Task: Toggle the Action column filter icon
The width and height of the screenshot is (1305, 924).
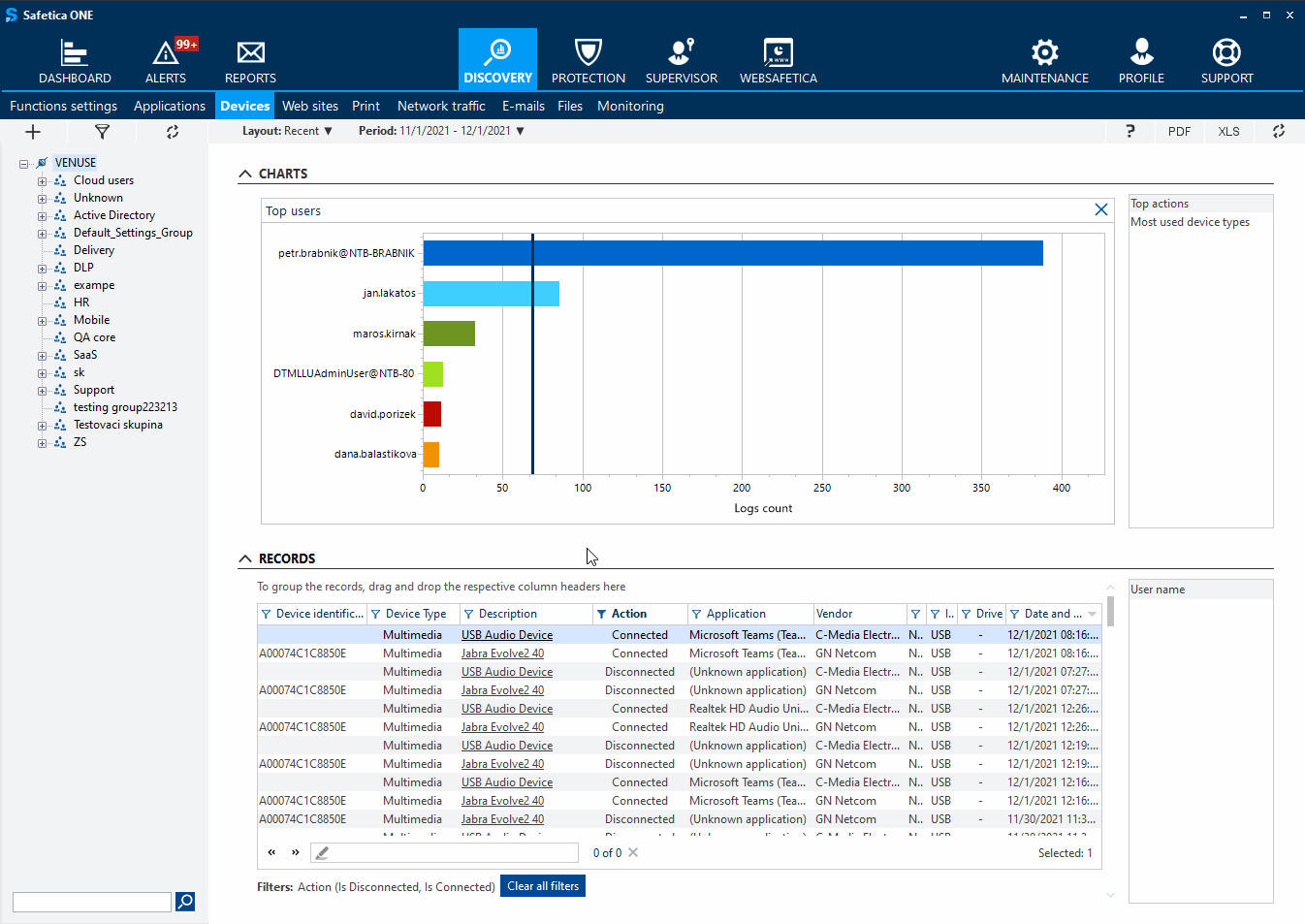Action: 602,614
